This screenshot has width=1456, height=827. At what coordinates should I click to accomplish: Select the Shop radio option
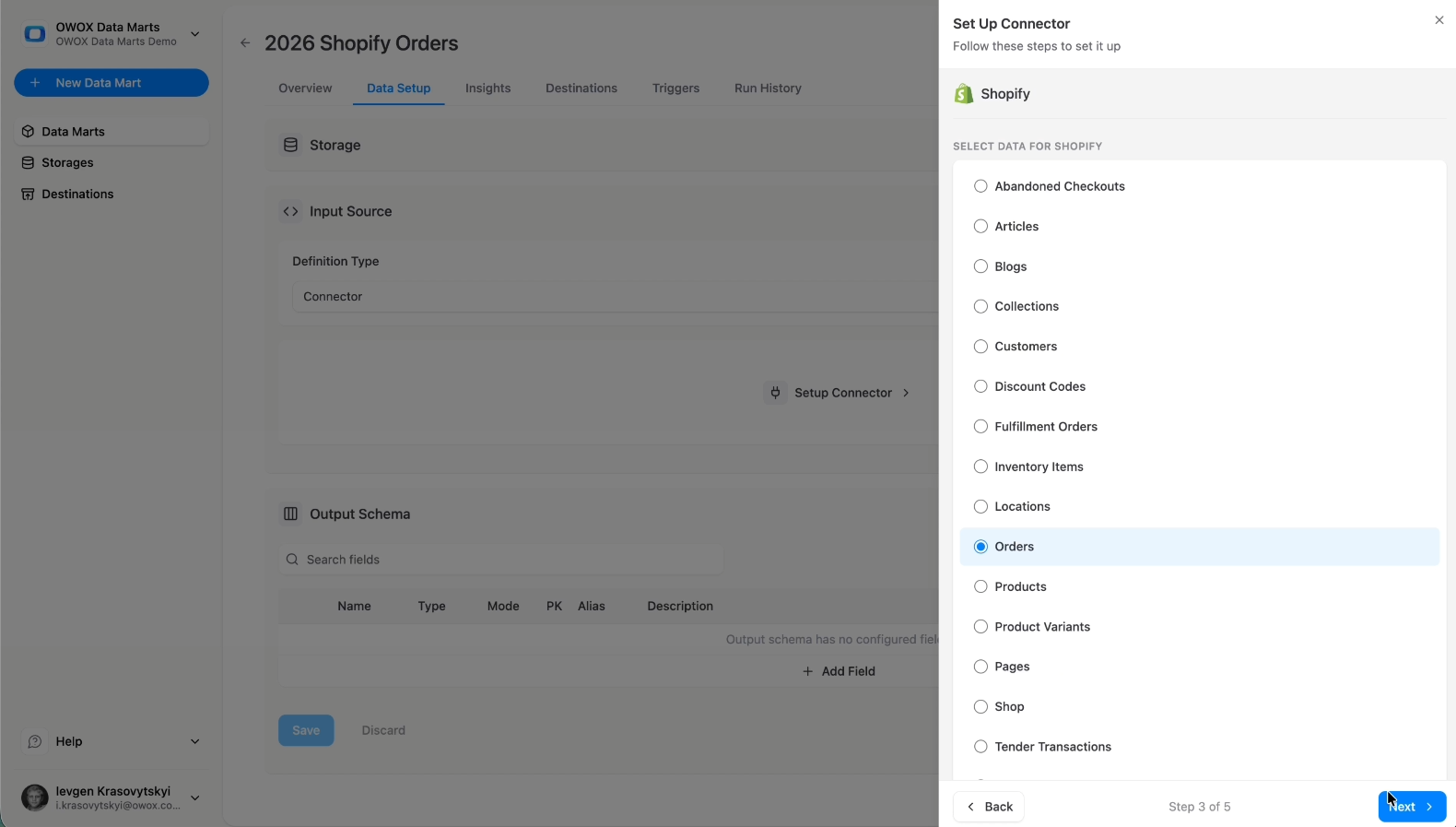coord(980,707)
